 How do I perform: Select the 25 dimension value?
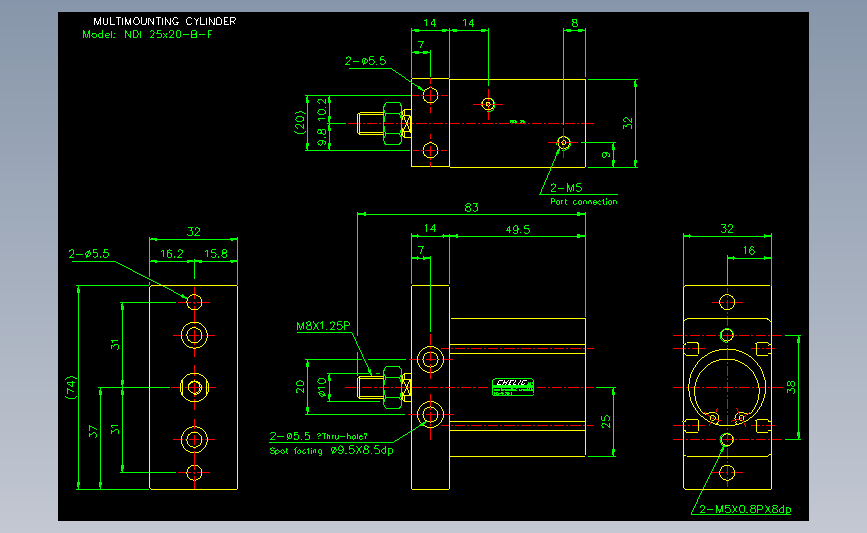pyautogui.click(x=605, y=421)
